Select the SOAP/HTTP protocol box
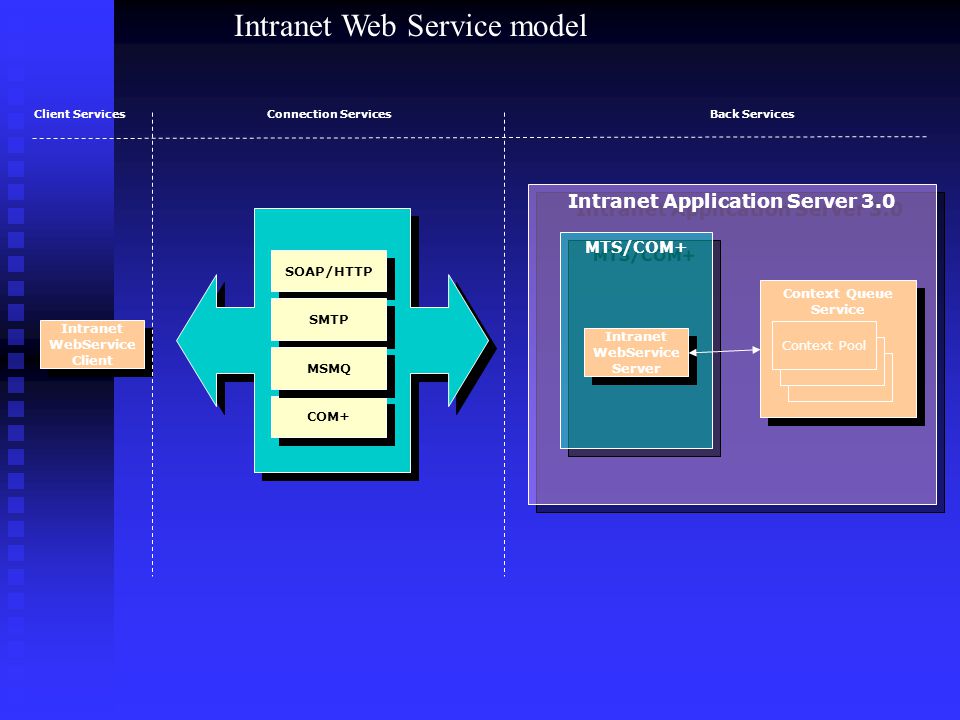960x720 pixels. coord(329,271)
